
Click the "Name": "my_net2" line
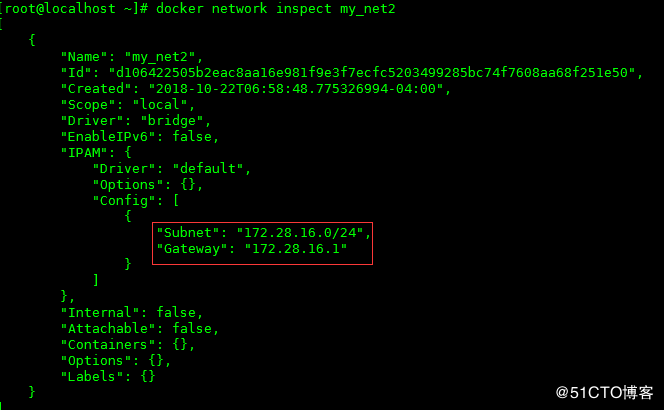132,57
